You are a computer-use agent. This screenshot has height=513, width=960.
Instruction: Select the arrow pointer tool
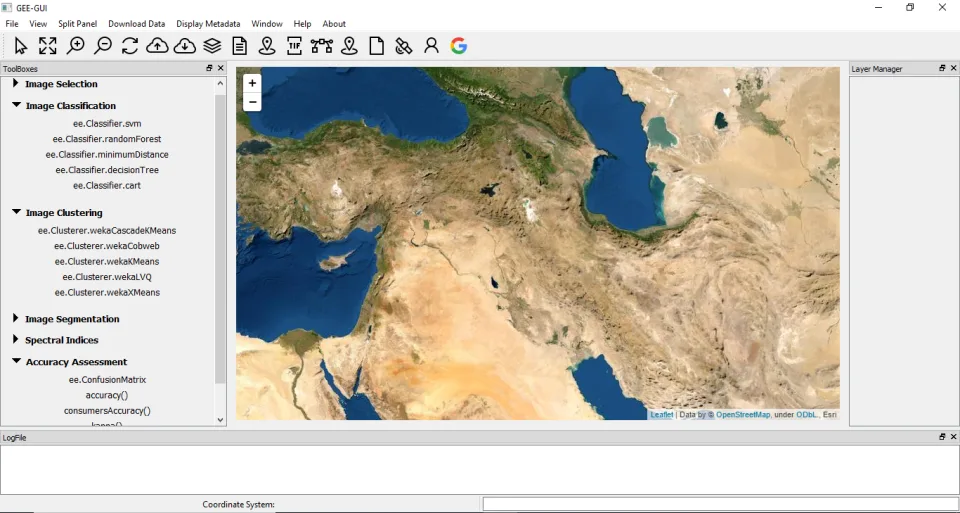click(x=21, y=46)
